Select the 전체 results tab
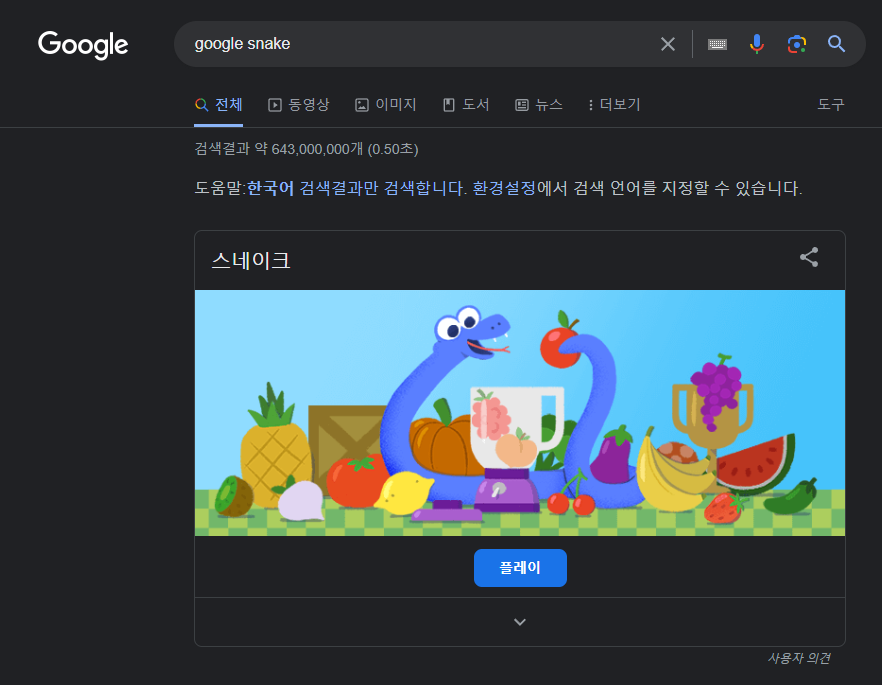Image resolution: width=882 pixels, height=685 pixels. (x=219, y=105)
